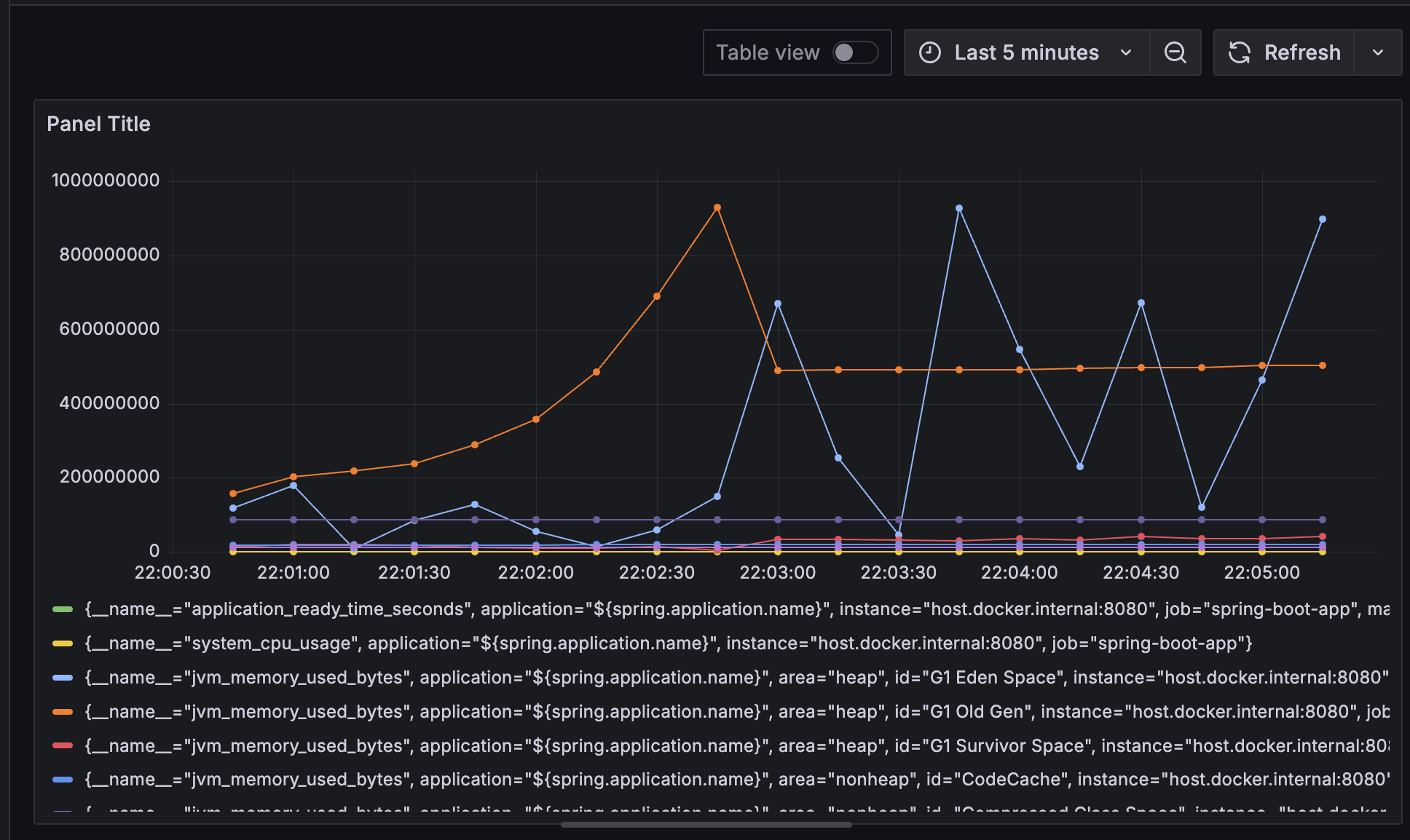Toggle the system_cpu_usage legend series
Image resolution: width=1410 pixels, height=840 pixels.
pos(669,643)
